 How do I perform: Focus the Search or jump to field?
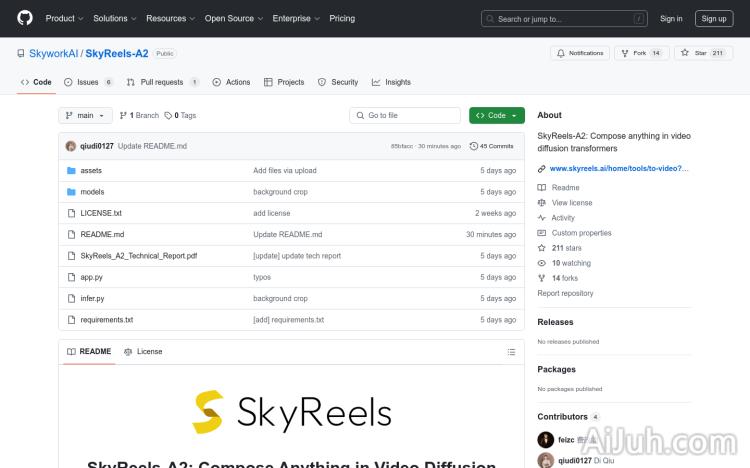click(564, 19)
